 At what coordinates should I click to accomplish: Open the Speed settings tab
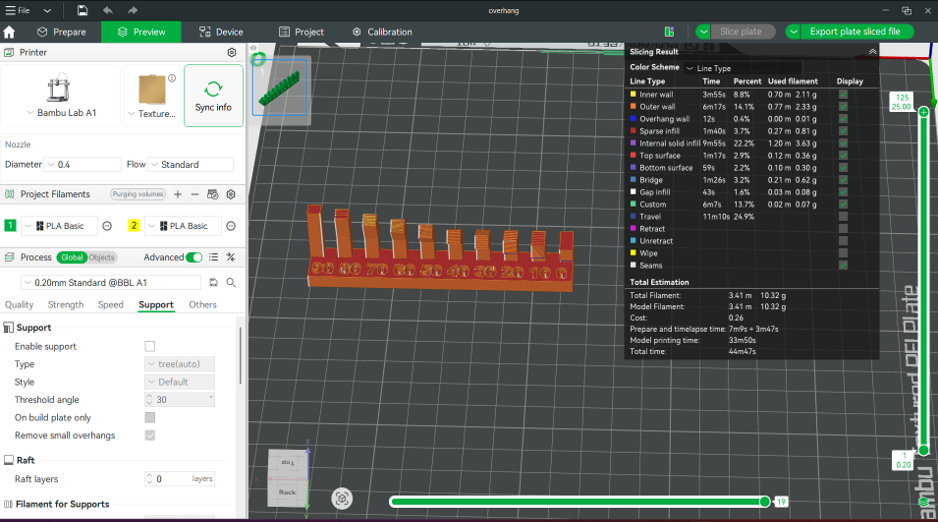(x=111, y=304)
